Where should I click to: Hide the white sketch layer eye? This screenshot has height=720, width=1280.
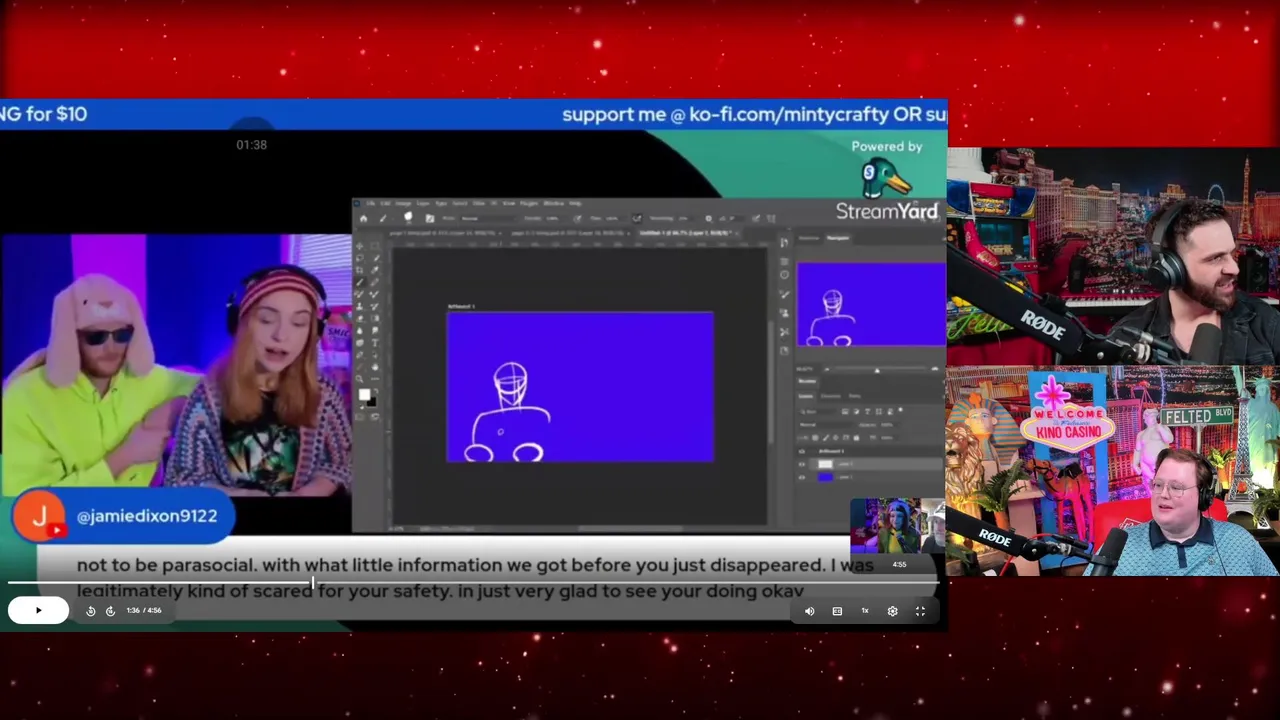tap(803, 464)
